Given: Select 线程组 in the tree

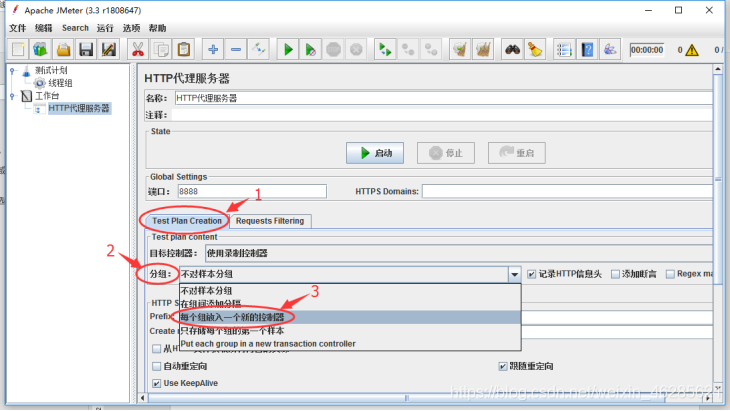Looking at the screenshot, I should tap(60, 83).
